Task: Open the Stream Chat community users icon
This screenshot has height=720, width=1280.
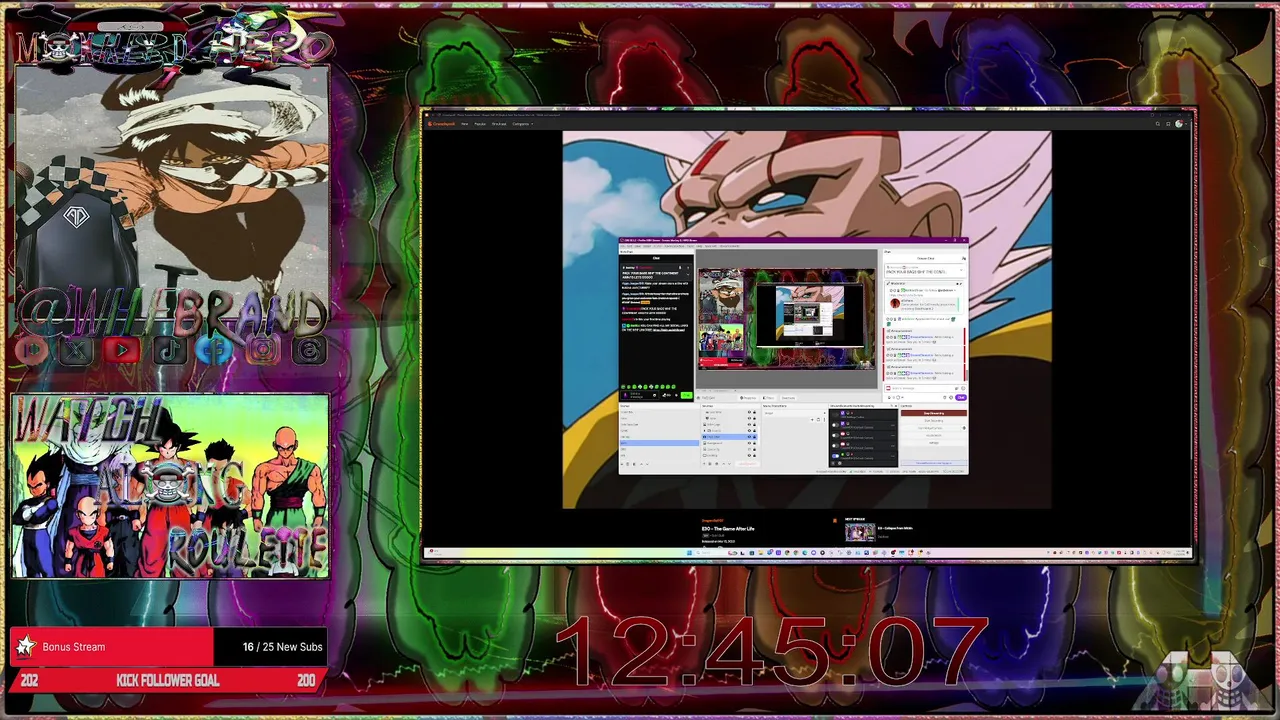Action: point(964,258)
